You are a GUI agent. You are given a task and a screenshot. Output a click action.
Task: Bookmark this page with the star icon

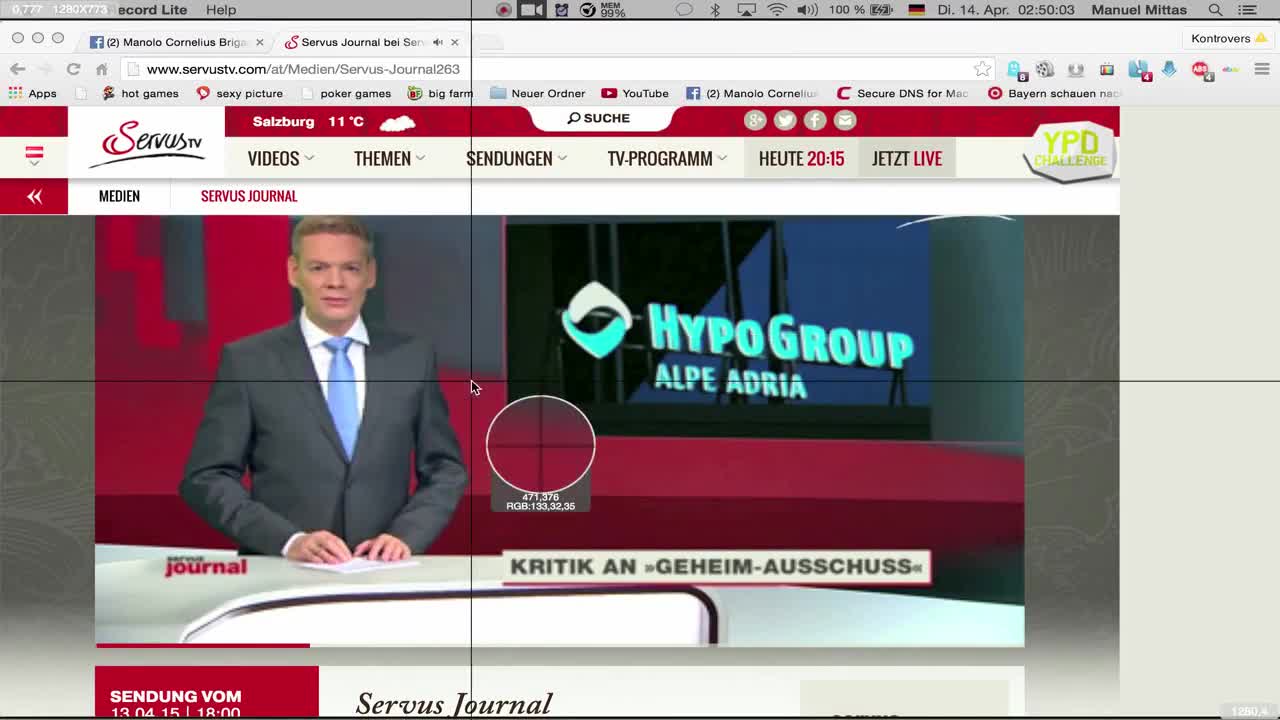coord(982,69)
